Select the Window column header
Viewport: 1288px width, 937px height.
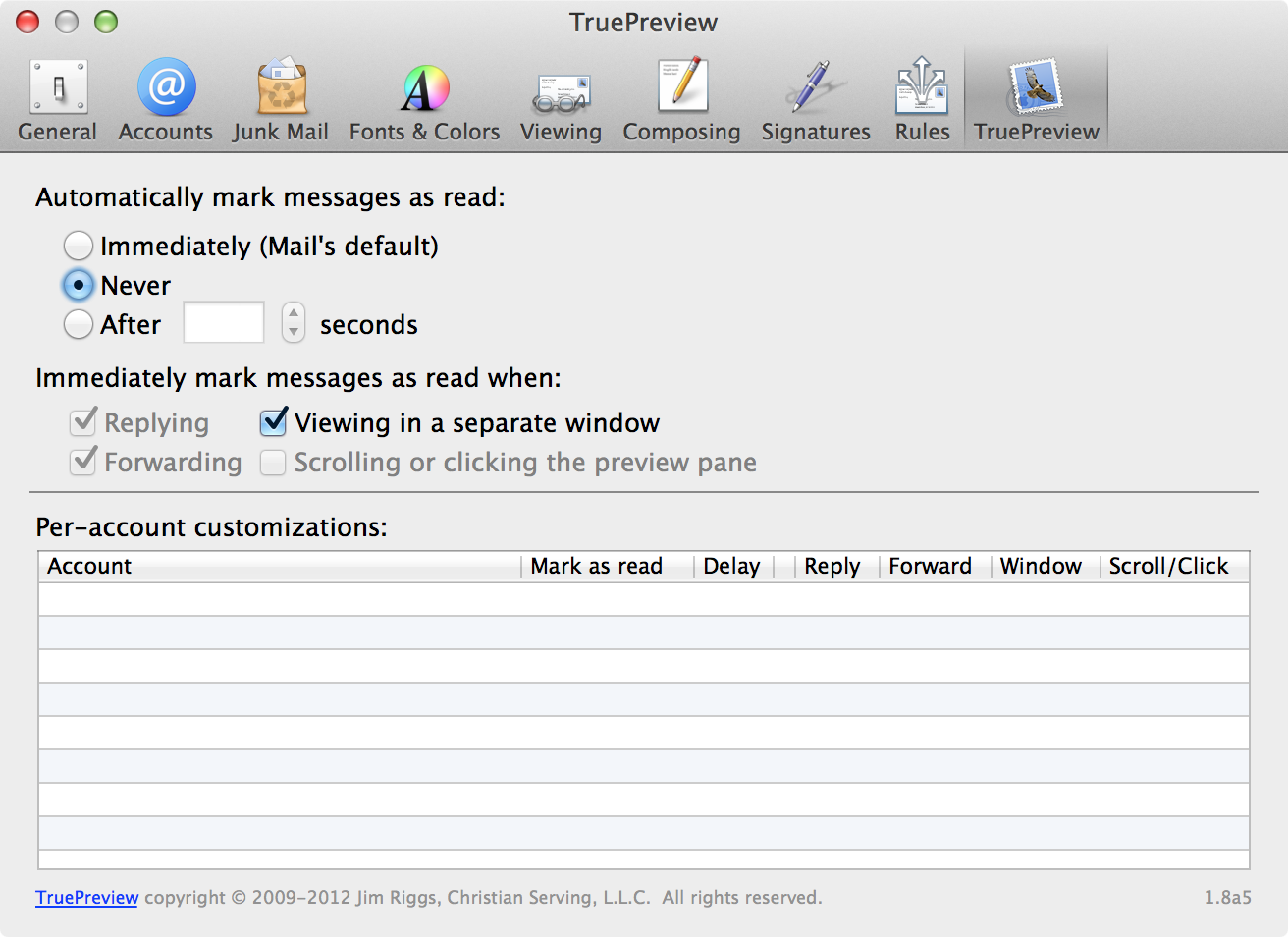[1045, 567]
